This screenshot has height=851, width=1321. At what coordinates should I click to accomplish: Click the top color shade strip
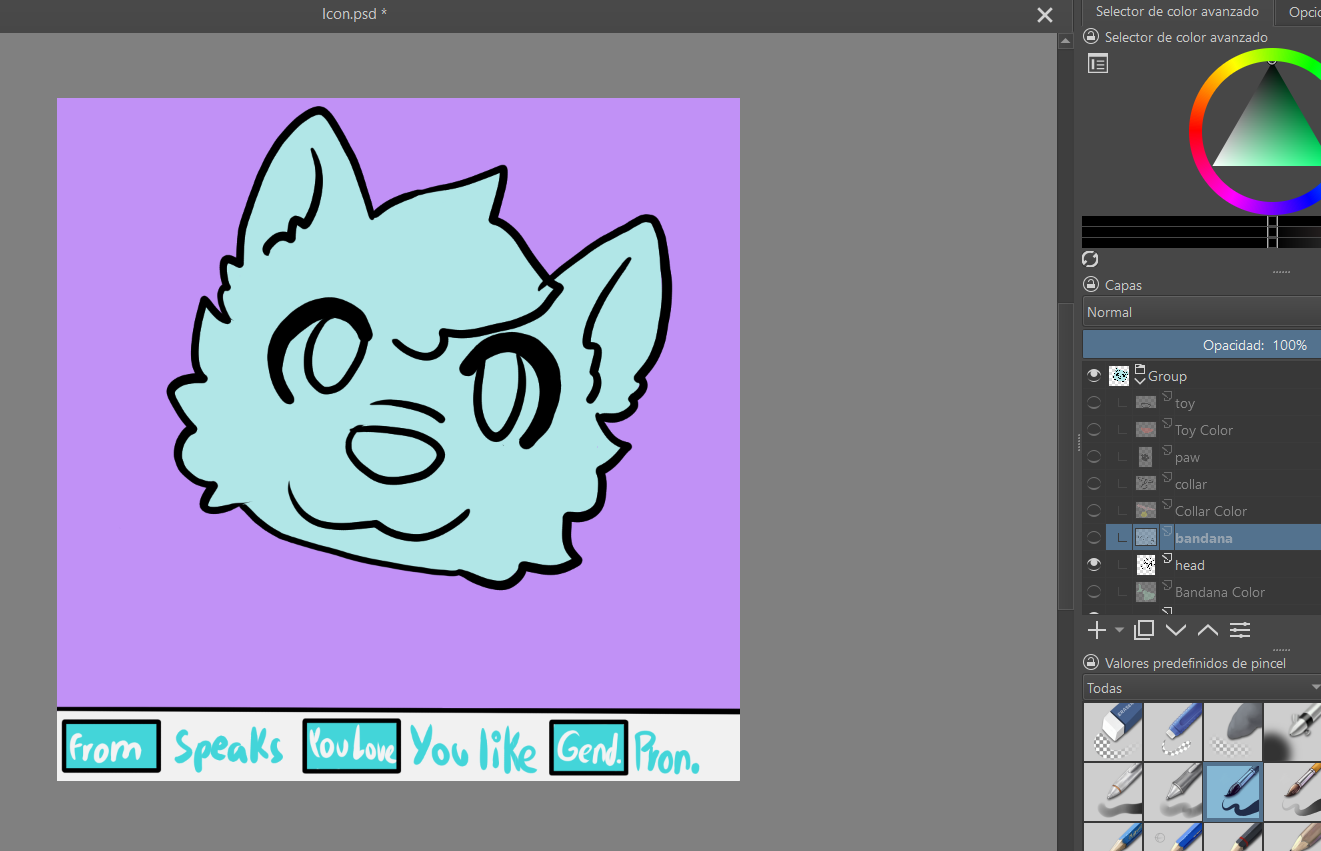1202,221
